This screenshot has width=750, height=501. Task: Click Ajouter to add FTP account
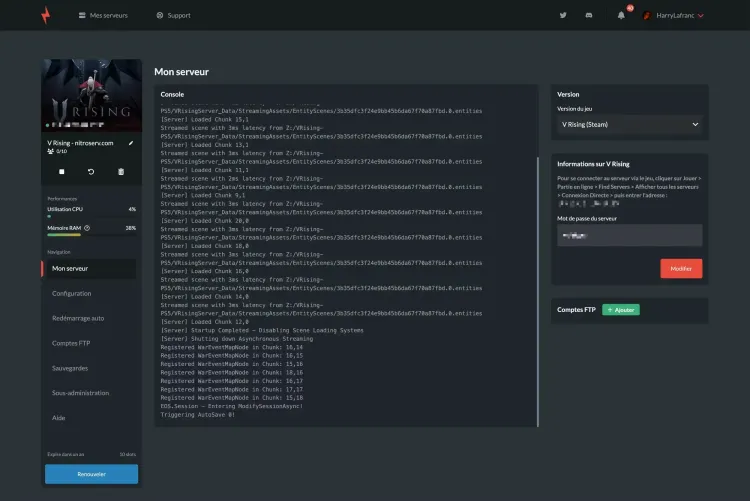click(x=621, y=310)
